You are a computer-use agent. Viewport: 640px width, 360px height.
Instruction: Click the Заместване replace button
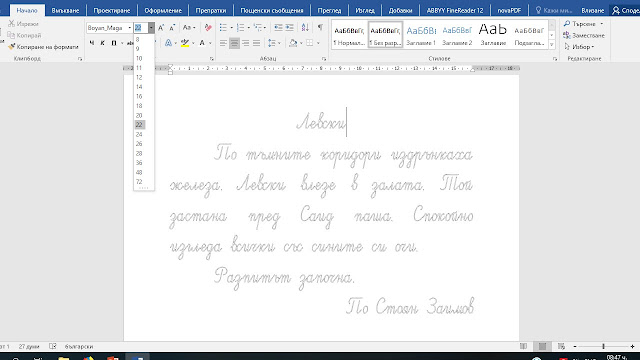(584, 36)
